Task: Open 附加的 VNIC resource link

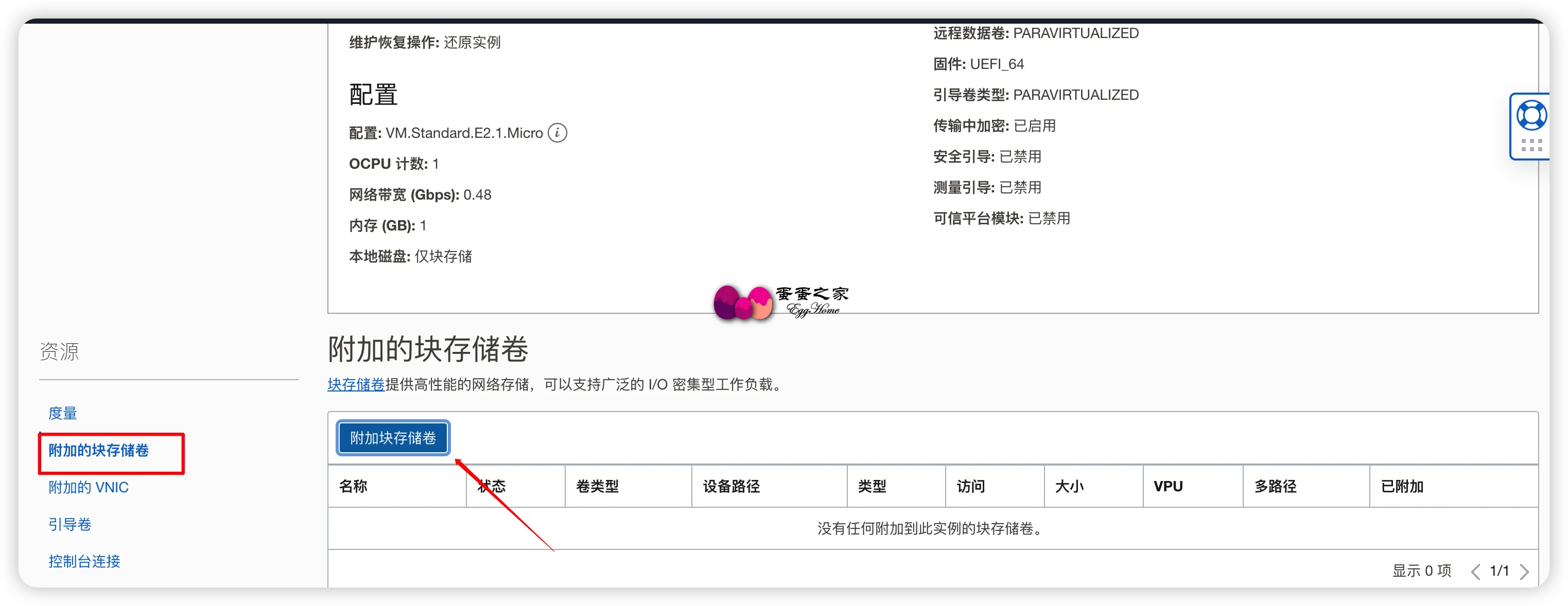Action: point(88,487)
